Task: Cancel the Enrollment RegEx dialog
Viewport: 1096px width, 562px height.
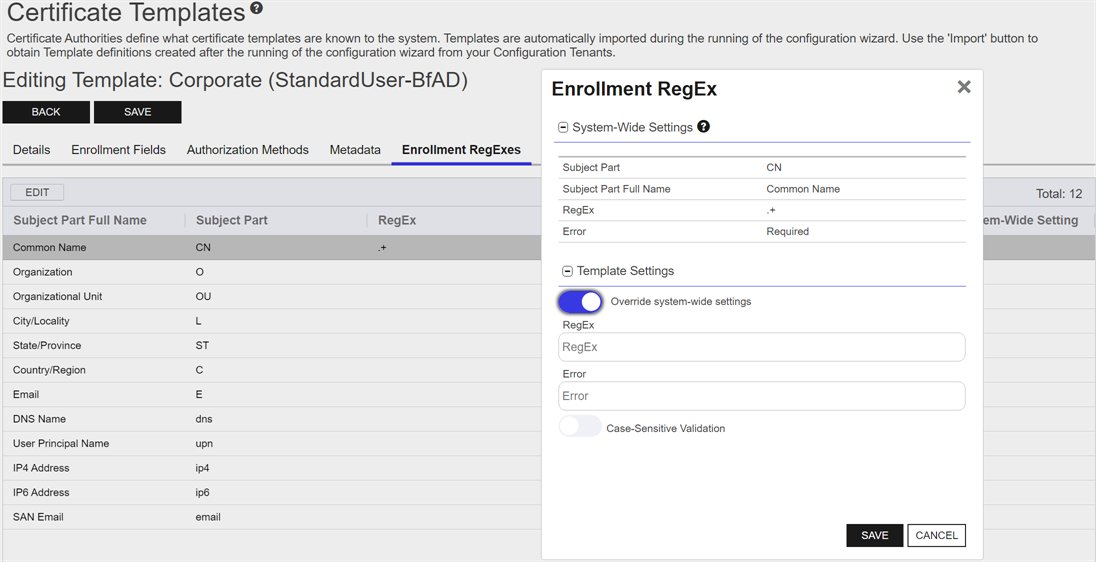Action: (936, 535)
